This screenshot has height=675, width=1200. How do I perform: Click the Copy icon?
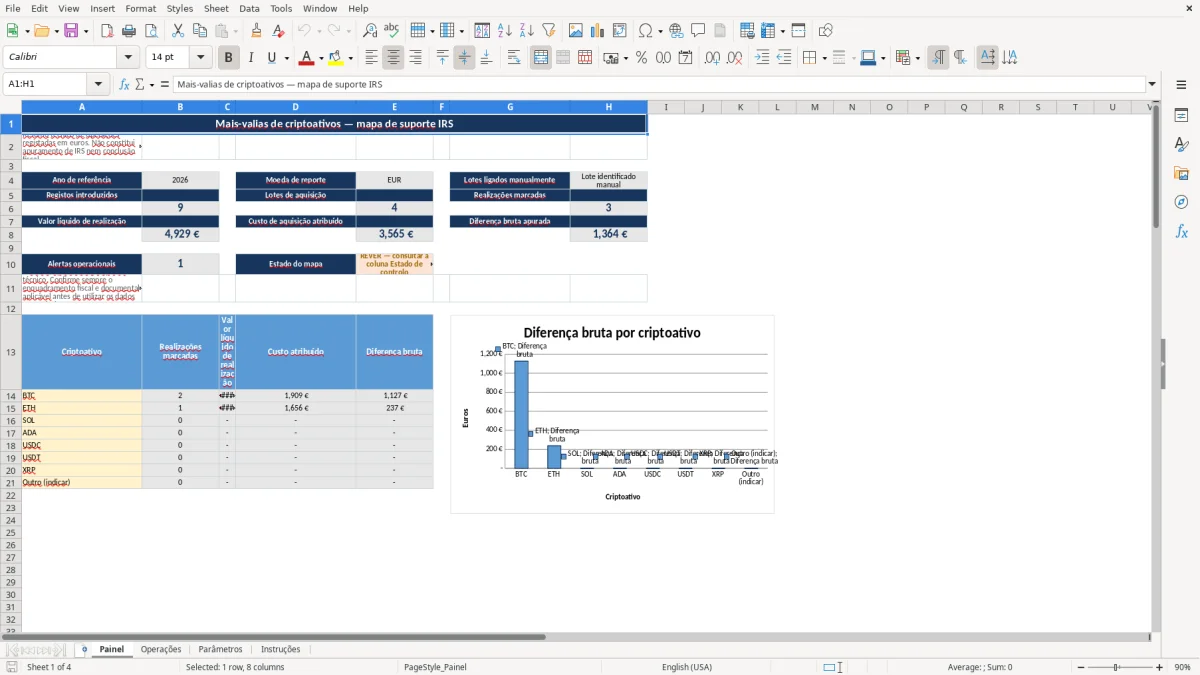(199, 31)
